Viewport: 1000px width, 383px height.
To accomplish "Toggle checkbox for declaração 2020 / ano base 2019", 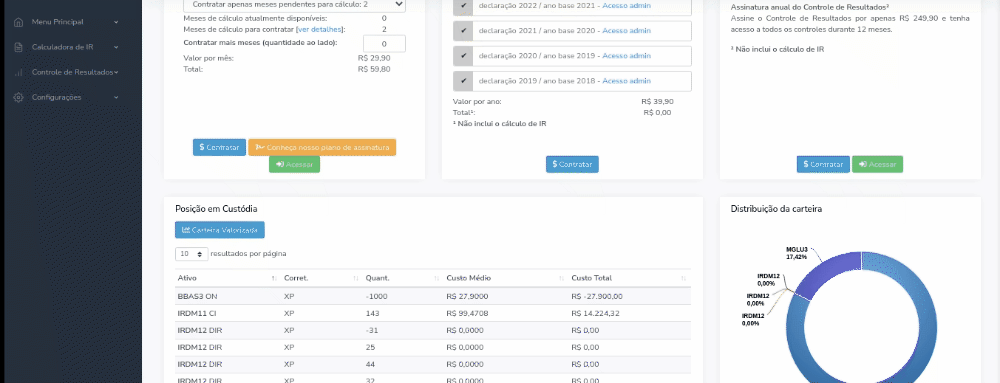I will click(463, 56).
